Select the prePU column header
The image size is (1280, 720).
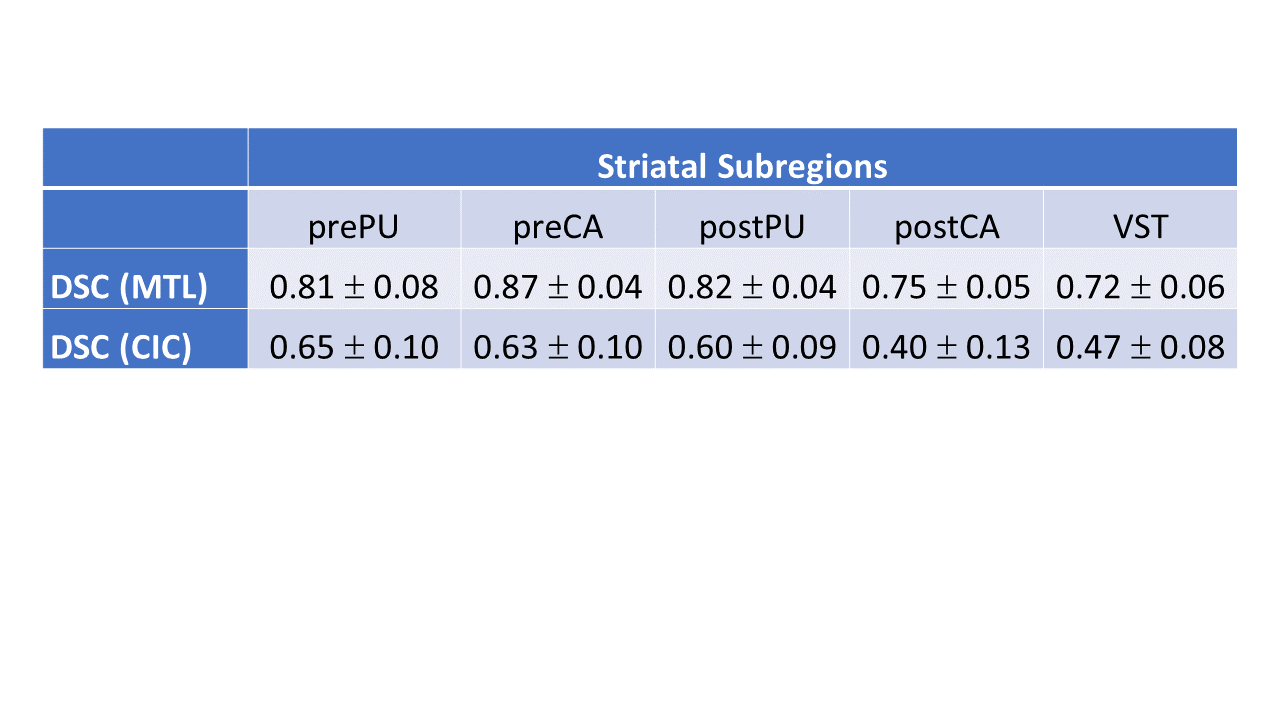pos(354,227)
